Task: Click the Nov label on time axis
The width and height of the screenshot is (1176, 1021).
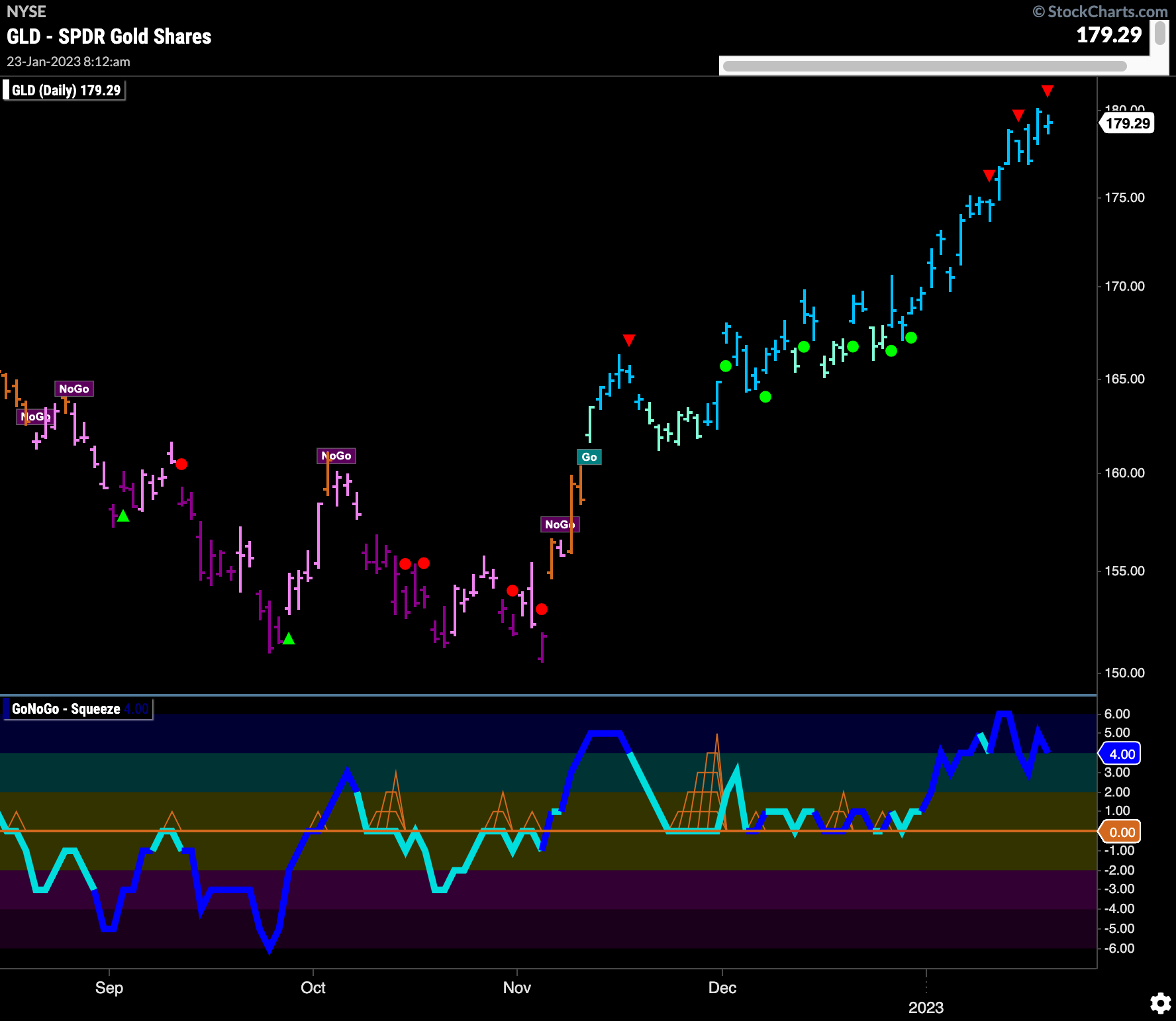Action: click(517, 988)
